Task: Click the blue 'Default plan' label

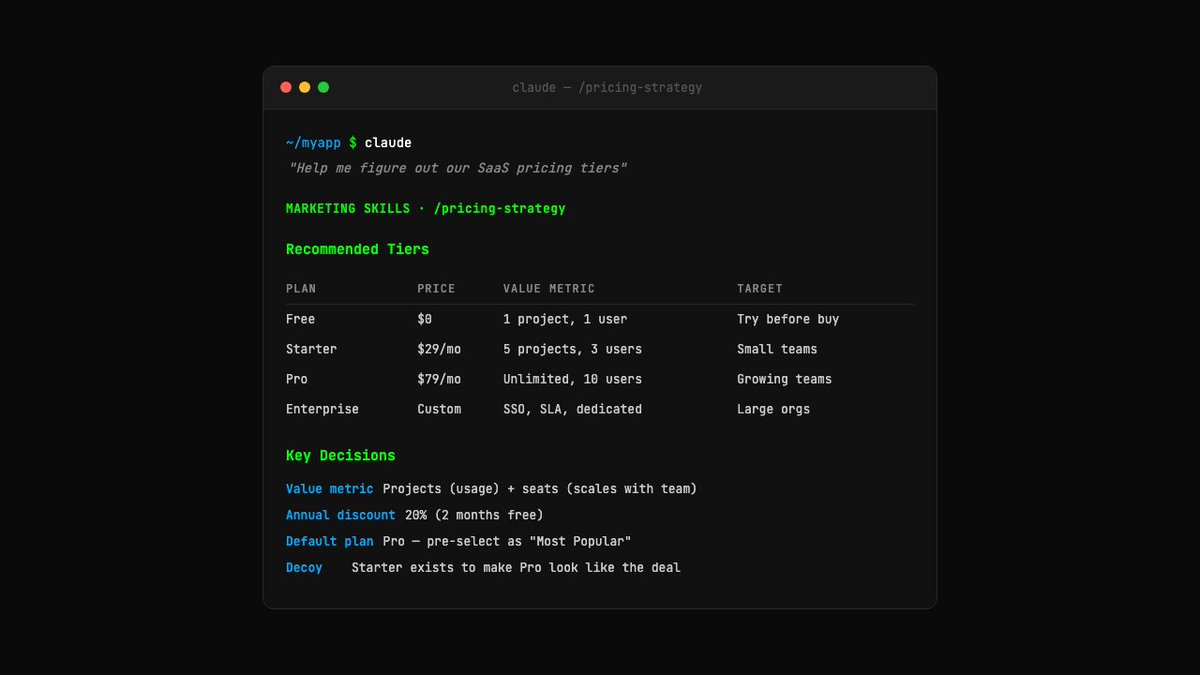Action: (329, 541)
